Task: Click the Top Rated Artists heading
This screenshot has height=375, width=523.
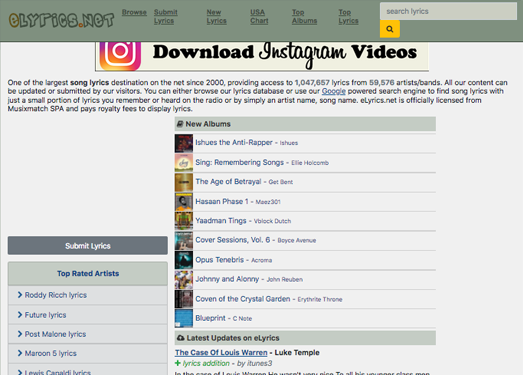Action: coord(88,273)
